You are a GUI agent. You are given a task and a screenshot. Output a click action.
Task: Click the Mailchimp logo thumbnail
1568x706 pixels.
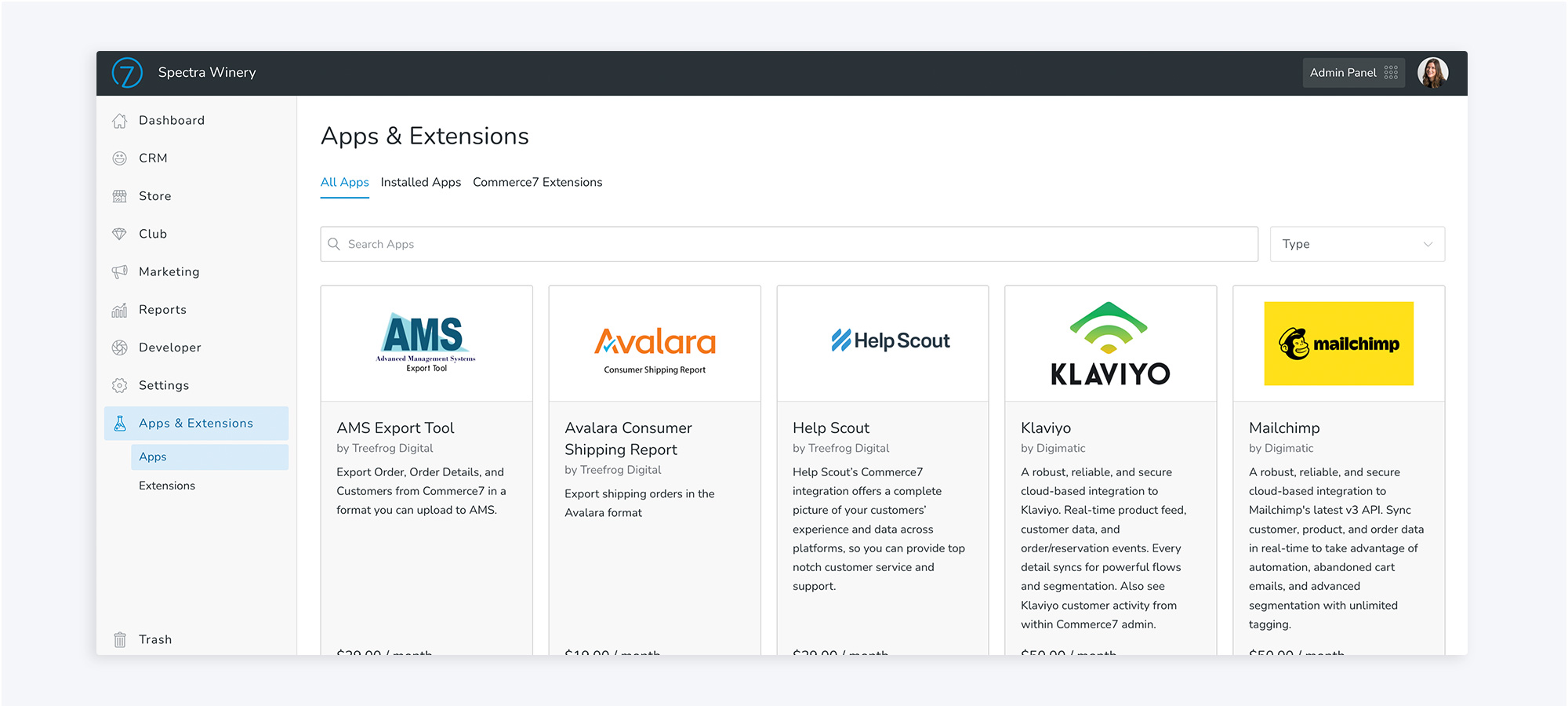point(1338,344)
